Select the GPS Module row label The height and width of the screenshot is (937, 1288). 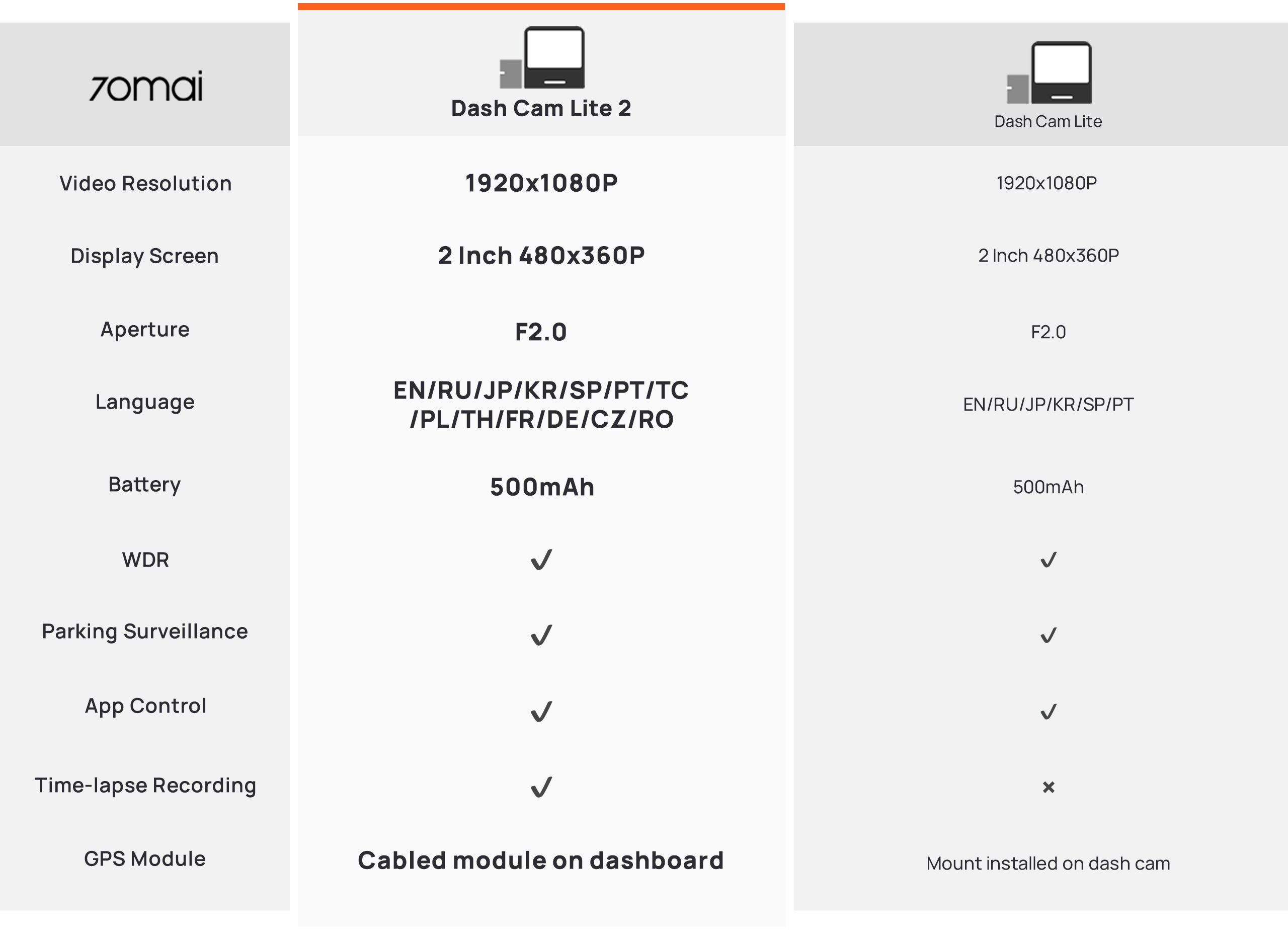click(x=145, y=858)
